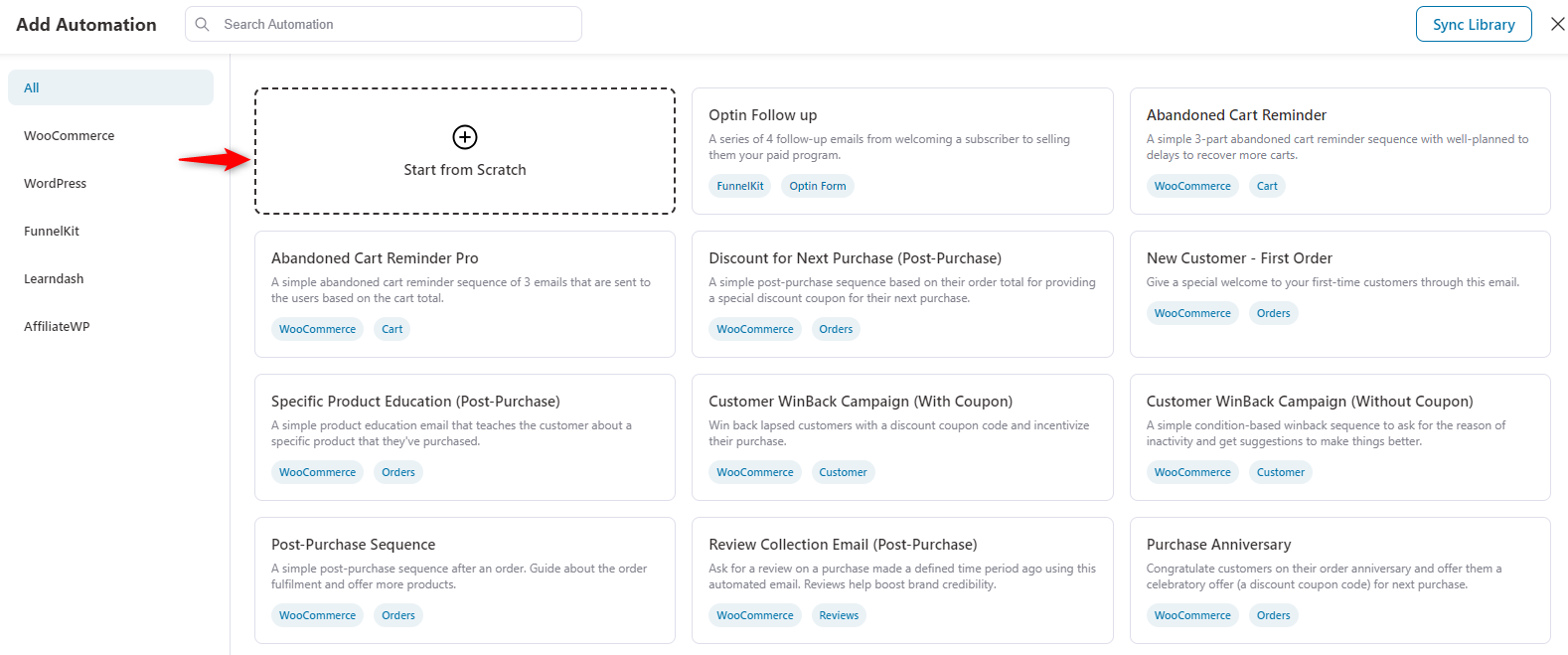Viewport: 1568px width, 655px height.
Task: Click WooCommerce tag on Abandoned Cart Reminder Pro
Action: (x=317, y=329)
